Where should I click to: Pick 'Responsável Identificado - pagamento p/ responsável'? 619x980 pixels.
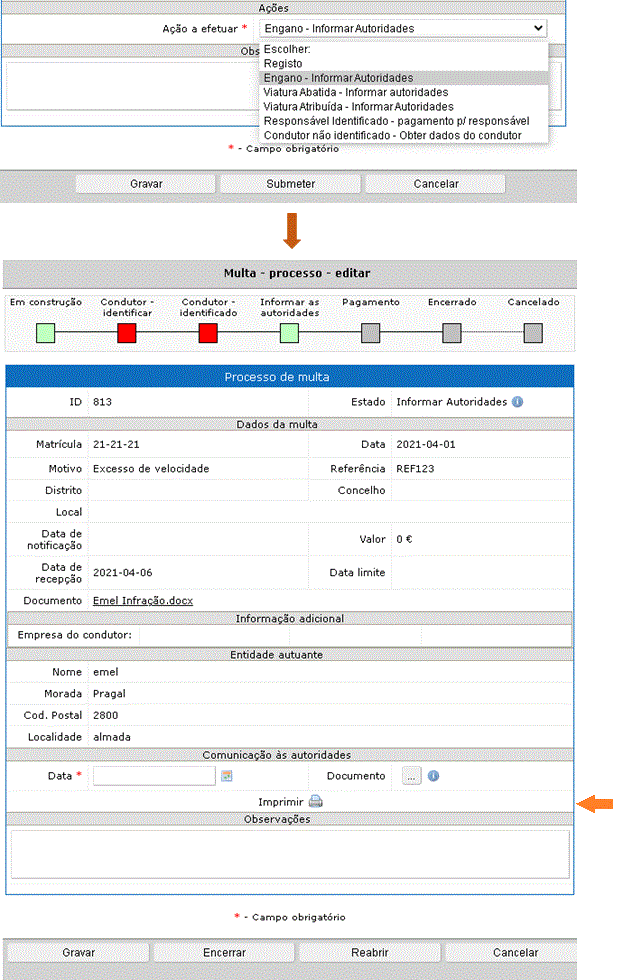(394, 121)
